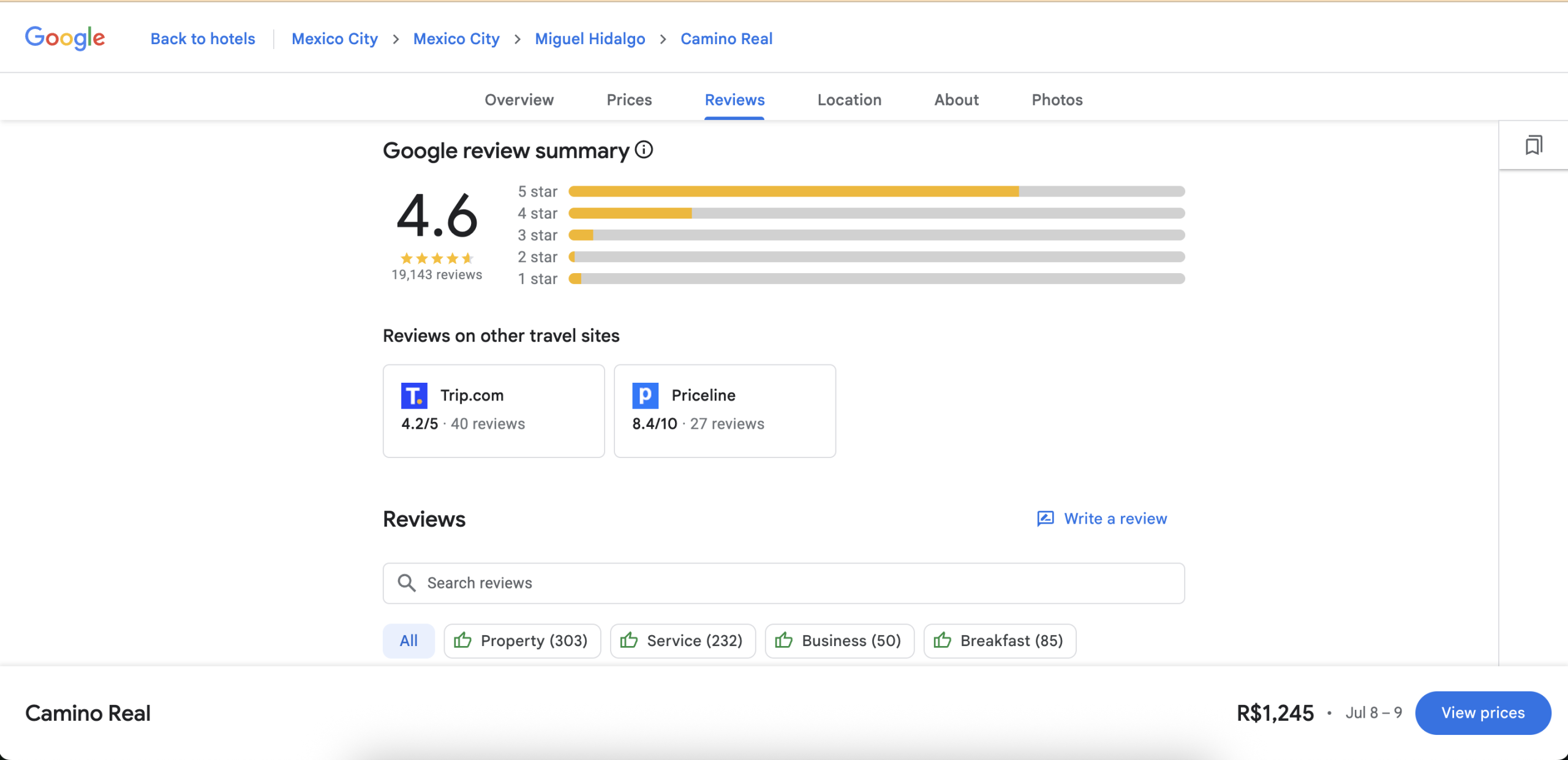Open the About tab
This screenshot has height=760, width=1568.
956,100
